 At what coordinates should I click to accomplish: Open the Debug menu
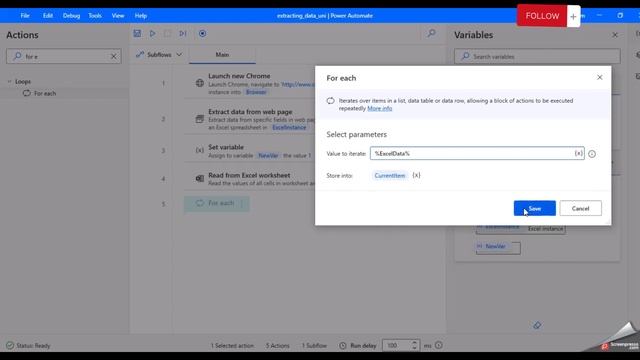[x=71, y=16]
